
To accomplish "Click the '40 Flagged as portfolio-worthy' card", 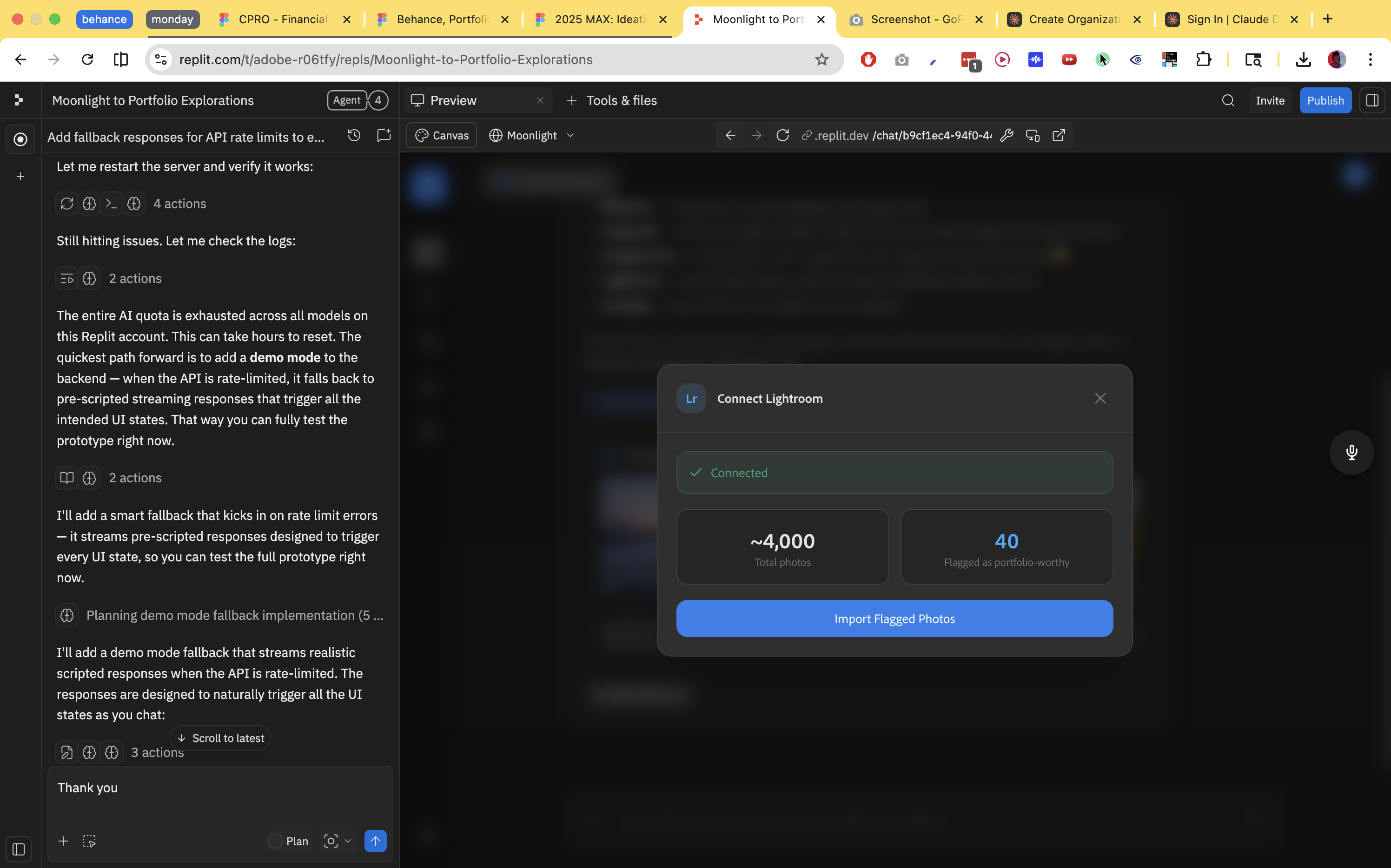I will pos(1006,546).
